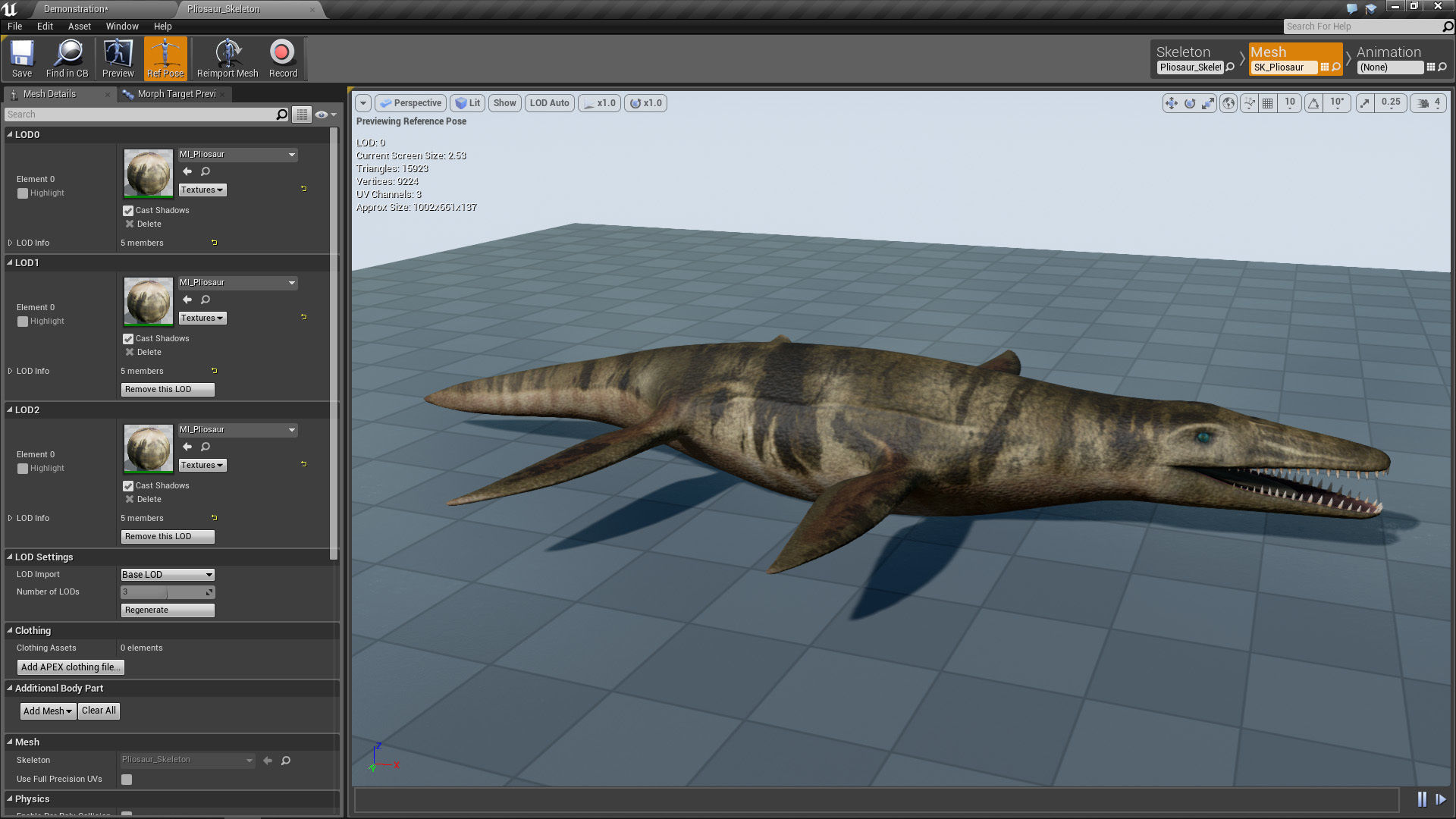Toggle grid snapping in the viewport
The height and width of the screenshot is (819, 1456).
point(1267,103)
